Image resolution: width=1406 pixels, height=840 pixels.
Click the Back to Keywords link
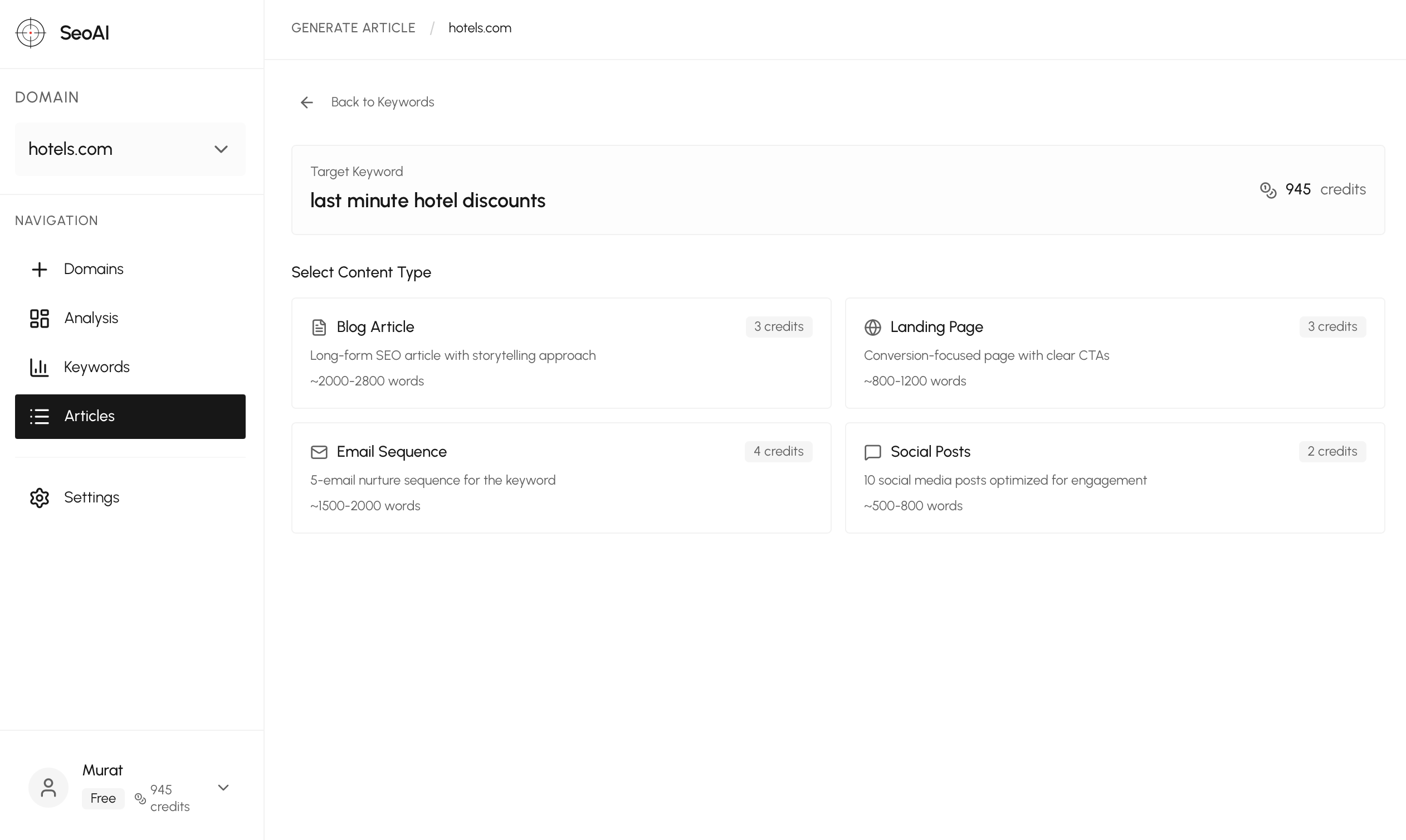382,102
